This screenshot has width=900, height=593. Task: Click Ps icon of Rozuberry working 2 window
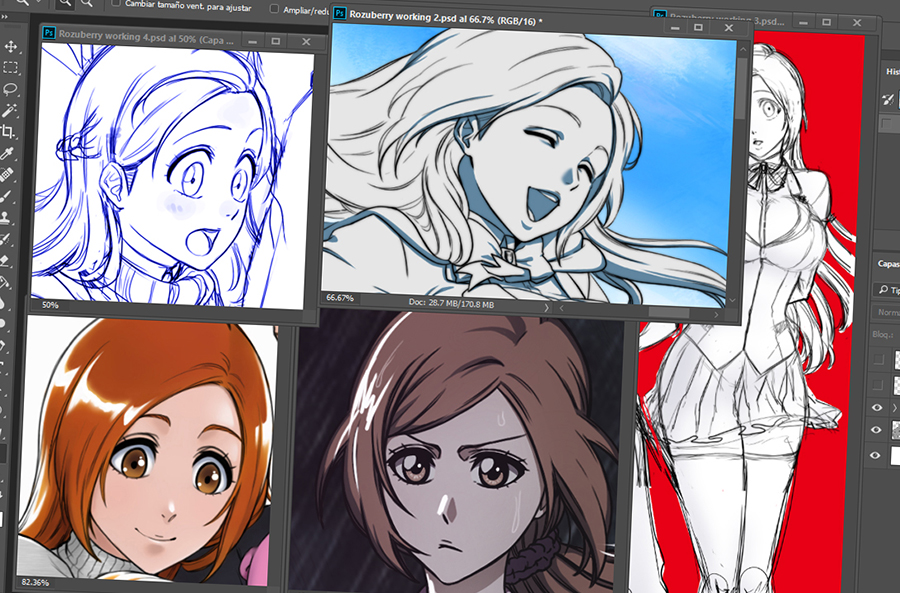click(340, 13)
